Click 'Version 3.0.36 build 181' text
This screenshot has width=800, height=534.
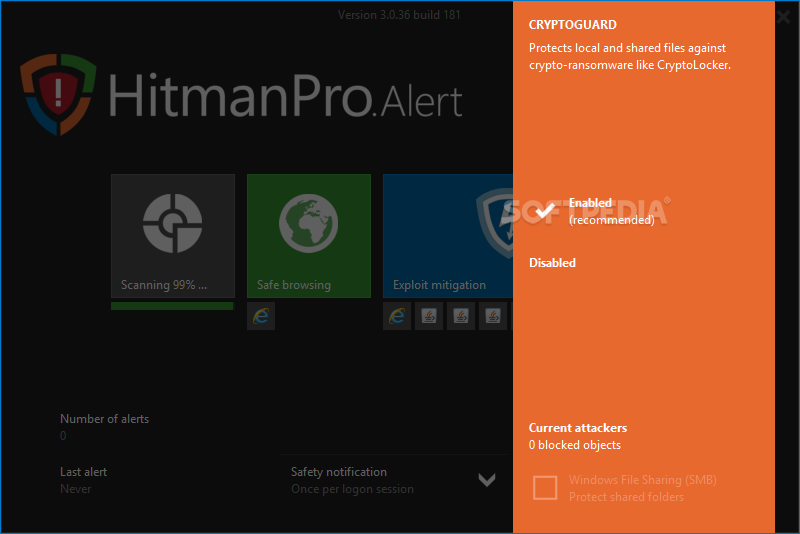click(x=399, y=15)
